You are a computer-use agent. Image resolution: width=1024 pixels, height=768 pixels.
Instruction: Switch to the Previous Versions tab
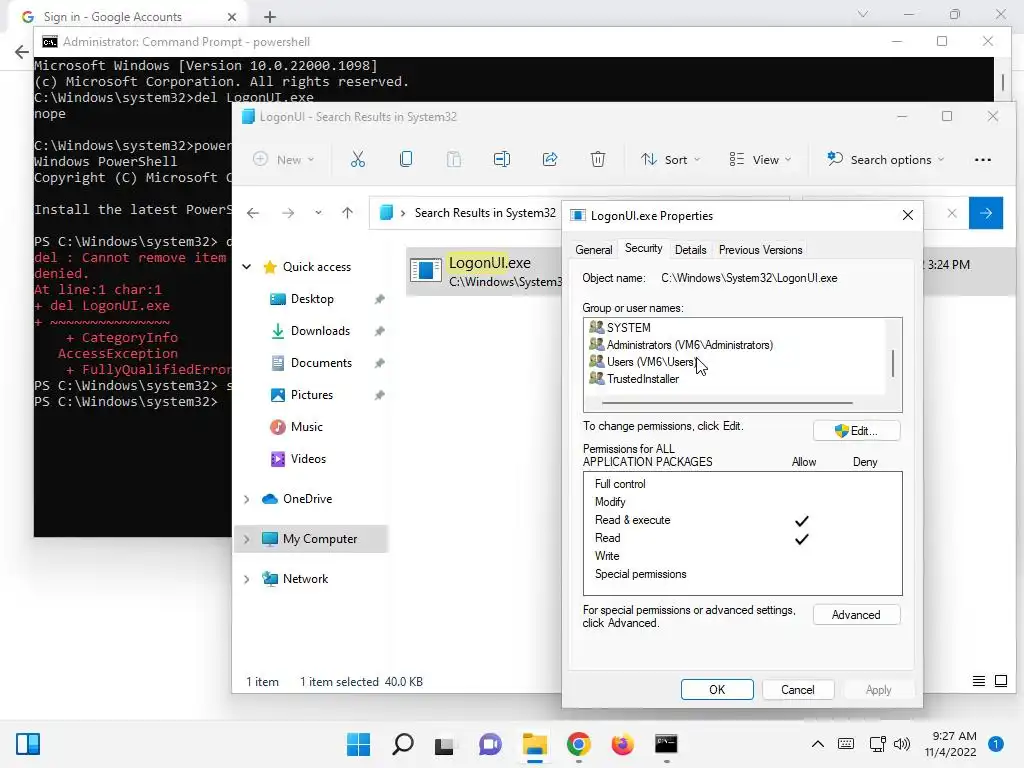760,249
